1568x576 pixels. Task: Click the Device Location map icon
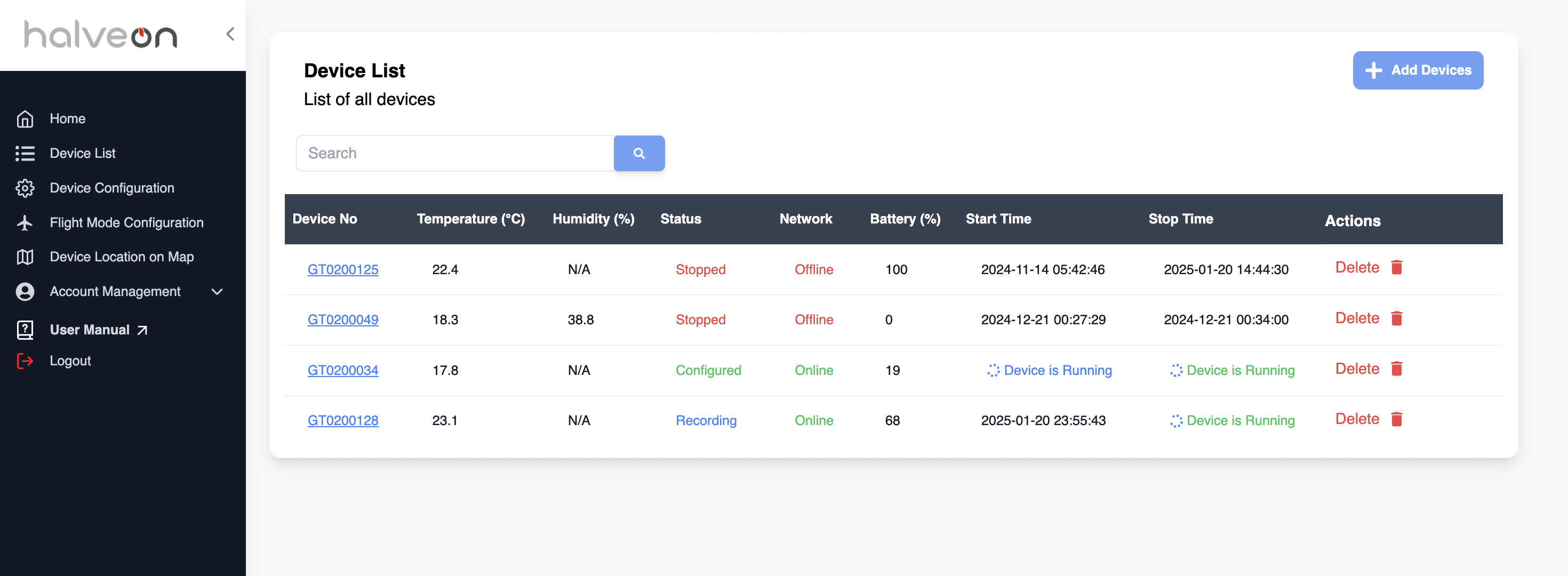(25, 257)
